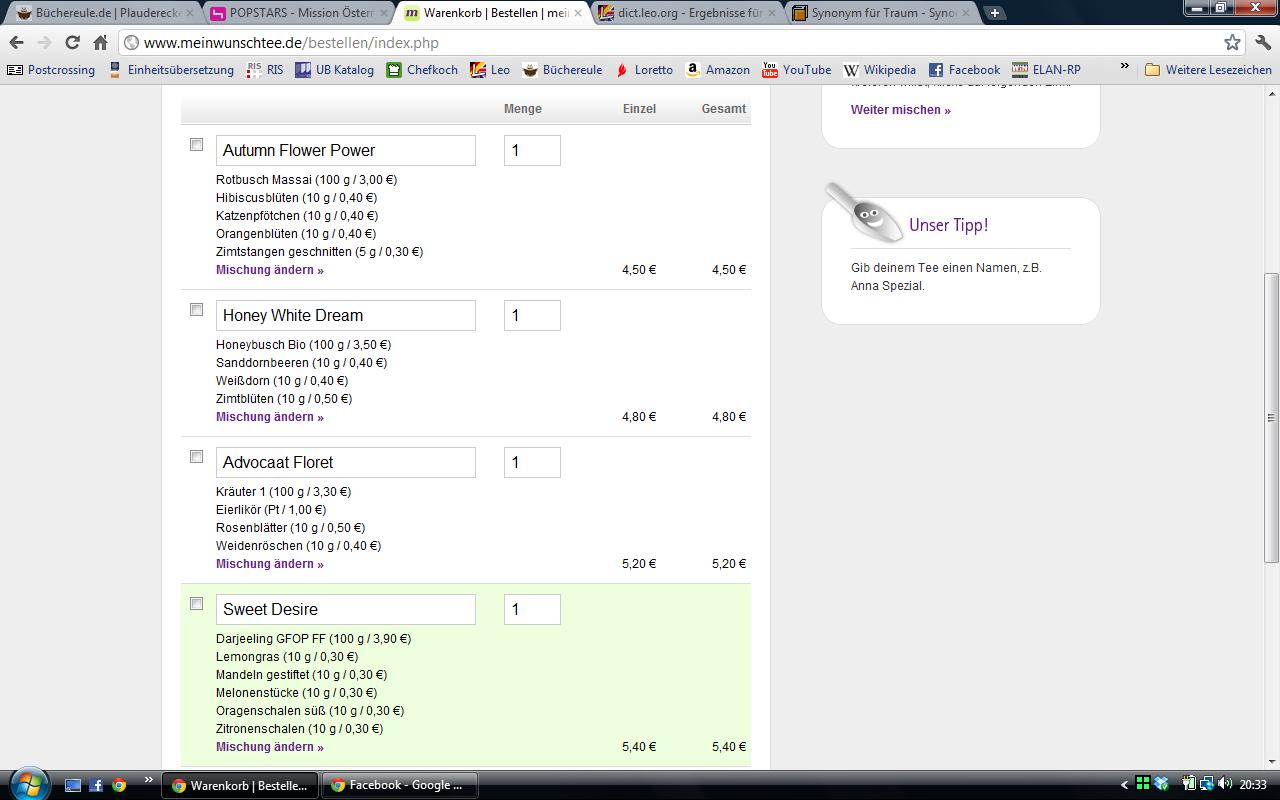This screenshot has height=800, width=1280.
Task: Open the Amazon bookmark
Action: [717, 70]
